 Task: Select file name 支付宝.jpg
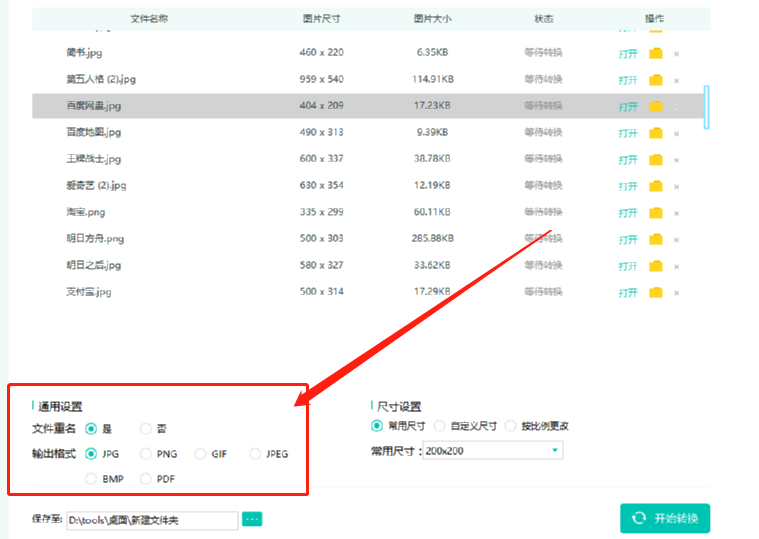coord(89,292)
